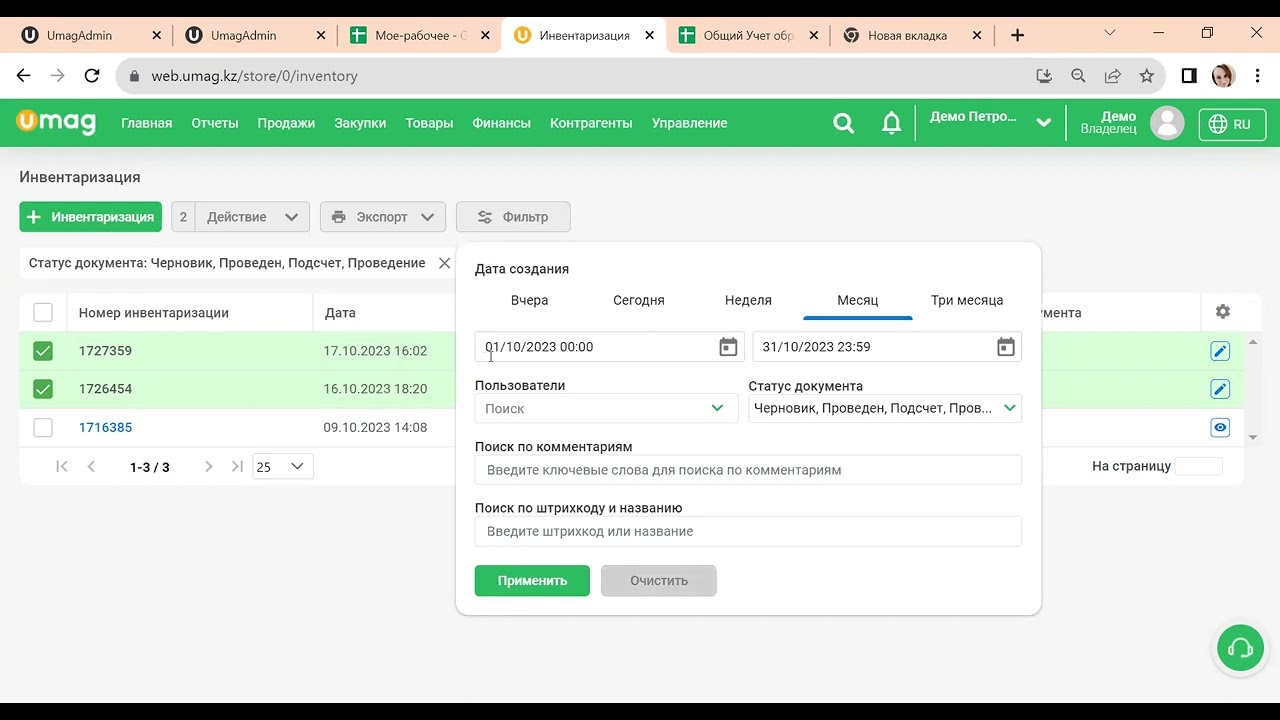This screenshot has height=720, width=1280.
Task: Open rows-per-page dropdown showing 25
Action: point(283,466)
